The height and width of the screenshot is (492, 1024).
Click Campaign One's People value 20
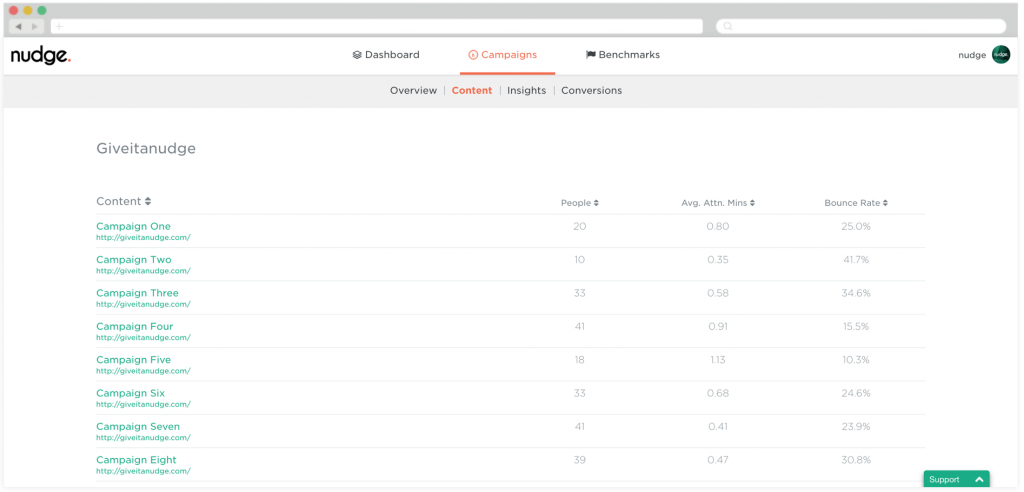pyautogui.click(x=580, y=226)
